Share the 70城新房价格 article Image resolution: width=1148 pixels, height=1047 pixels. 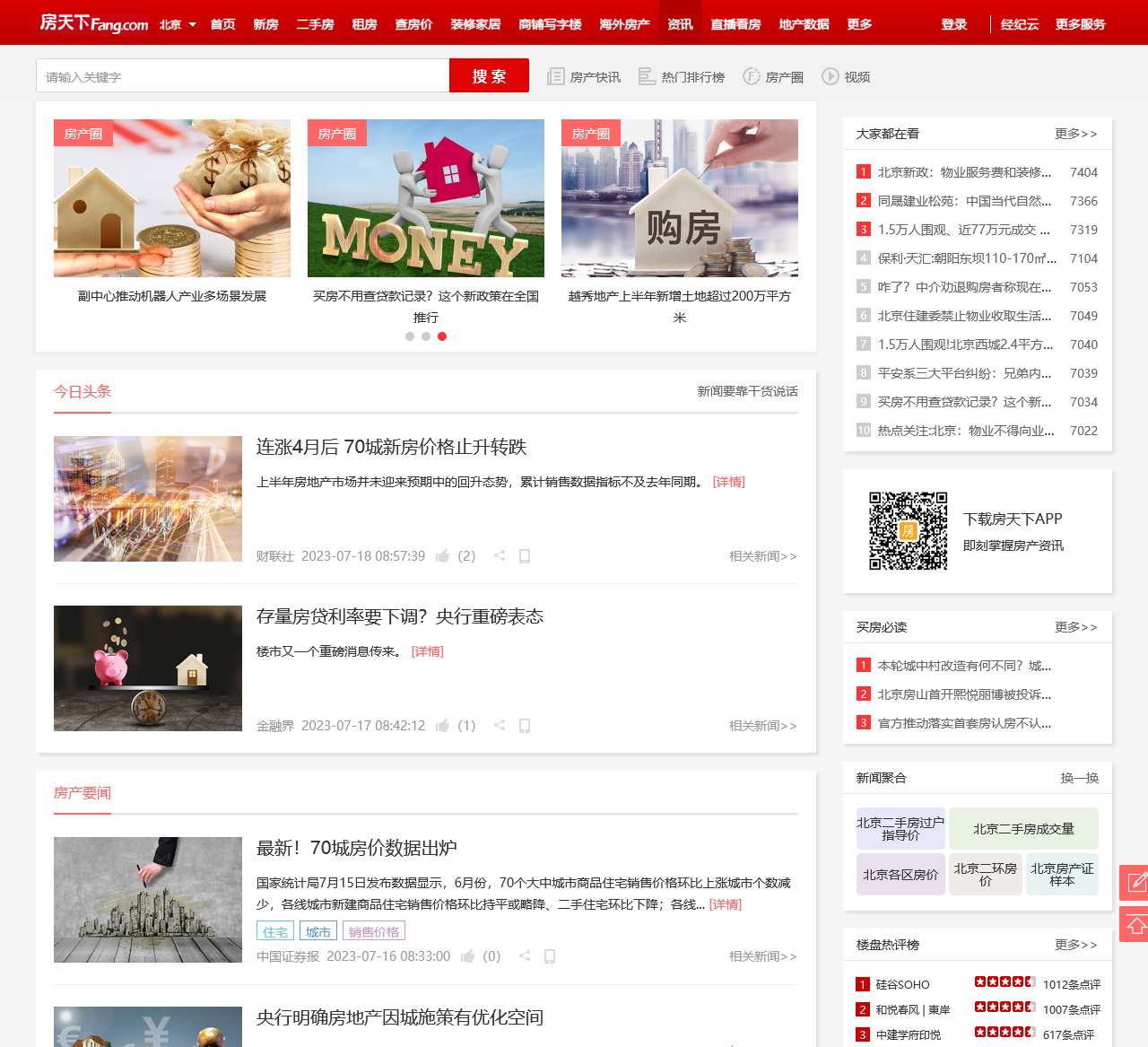(500, 555)
